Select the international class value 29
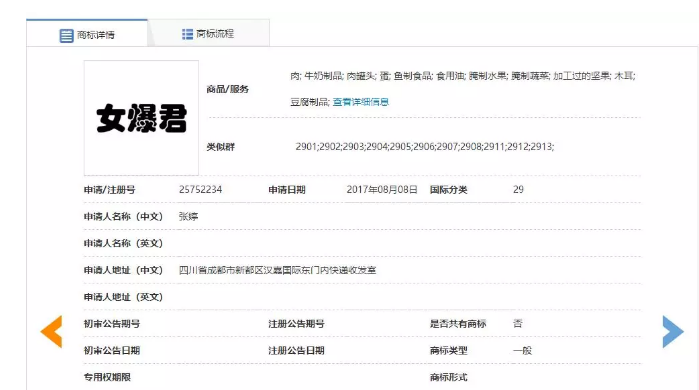This screenshot has height=390, width=699. [x=518, y=189]
